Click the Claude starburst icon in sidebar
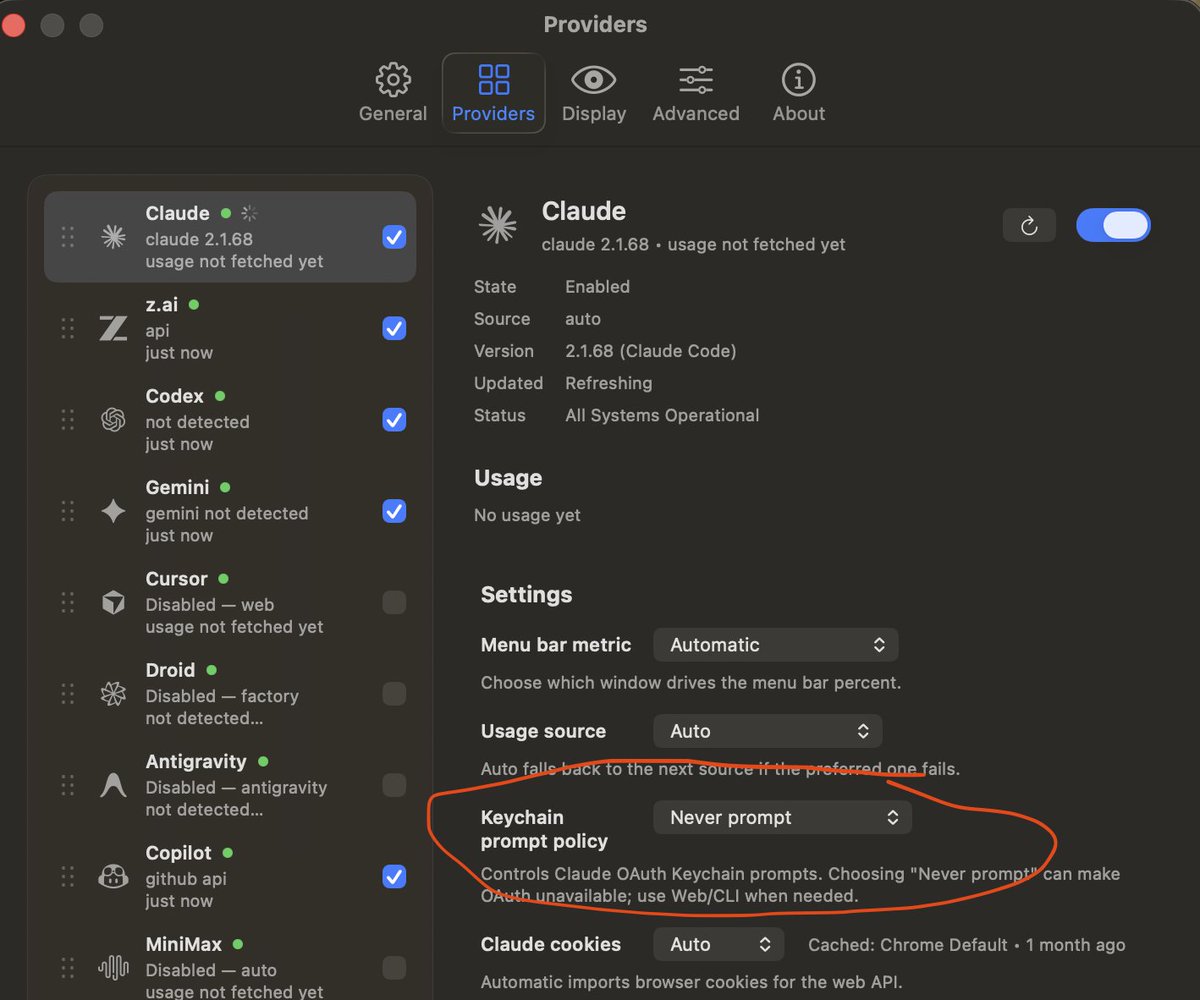The width and height of the screenshot is (1200, 1000). point(113,237)
